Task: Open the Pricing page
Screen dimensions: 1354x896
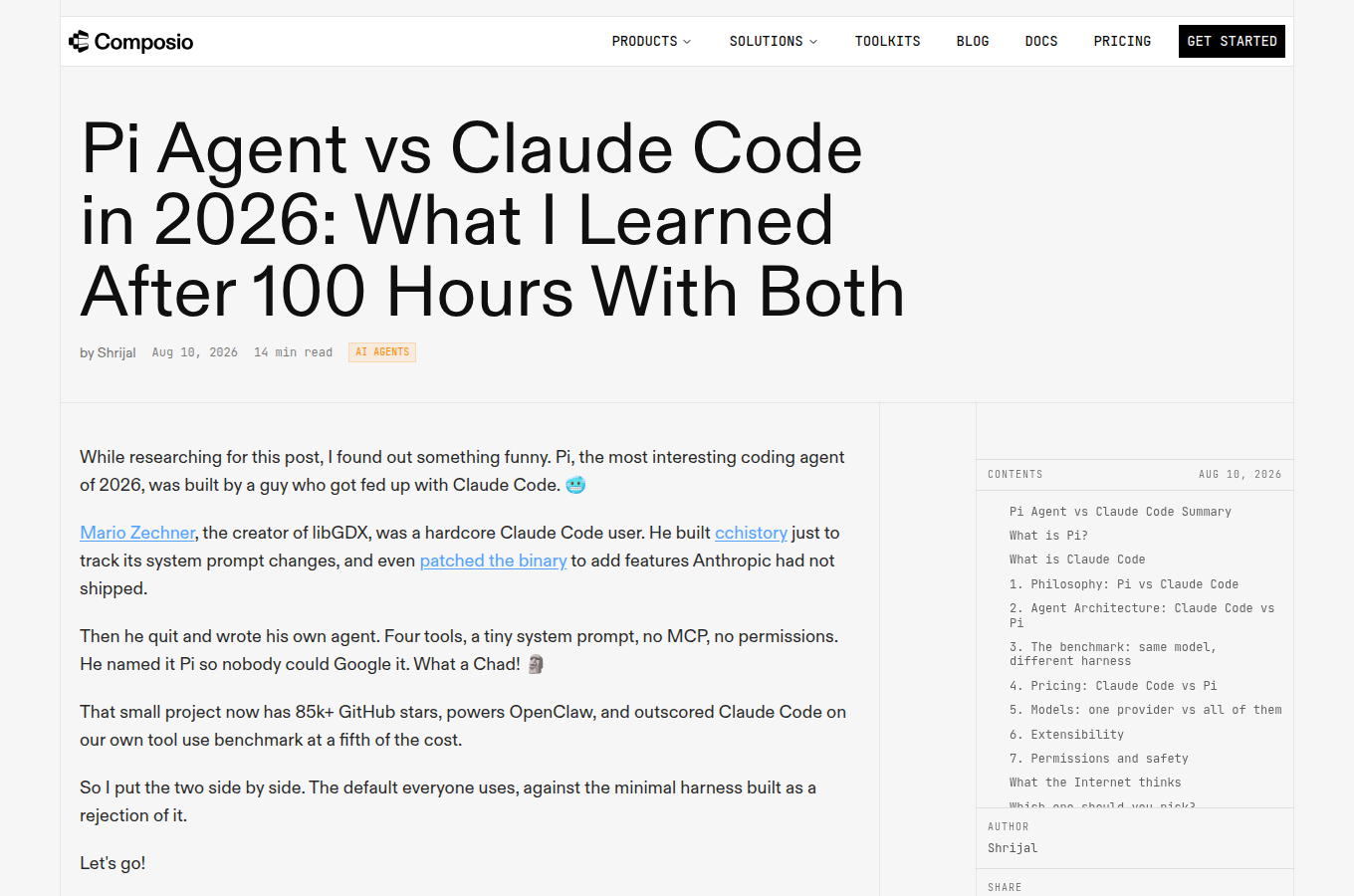Action: (x=1122, y=41)
